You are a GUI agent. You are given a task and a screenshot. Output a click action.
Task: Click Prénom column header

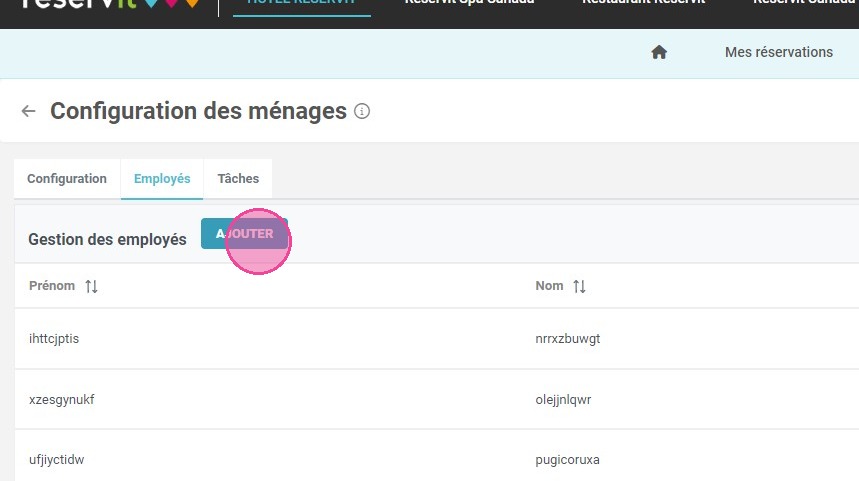(x=52, y=286)
